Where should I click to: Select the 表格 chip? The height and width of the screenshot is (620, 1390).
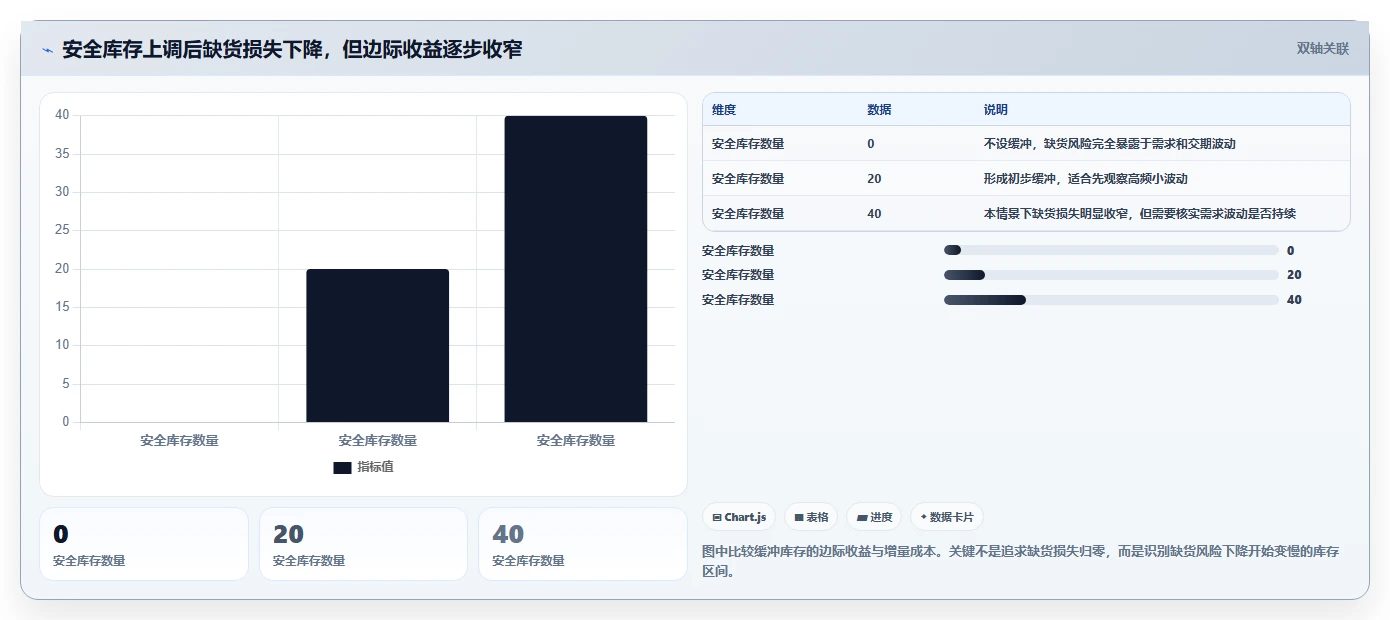(x=811, y=517)
